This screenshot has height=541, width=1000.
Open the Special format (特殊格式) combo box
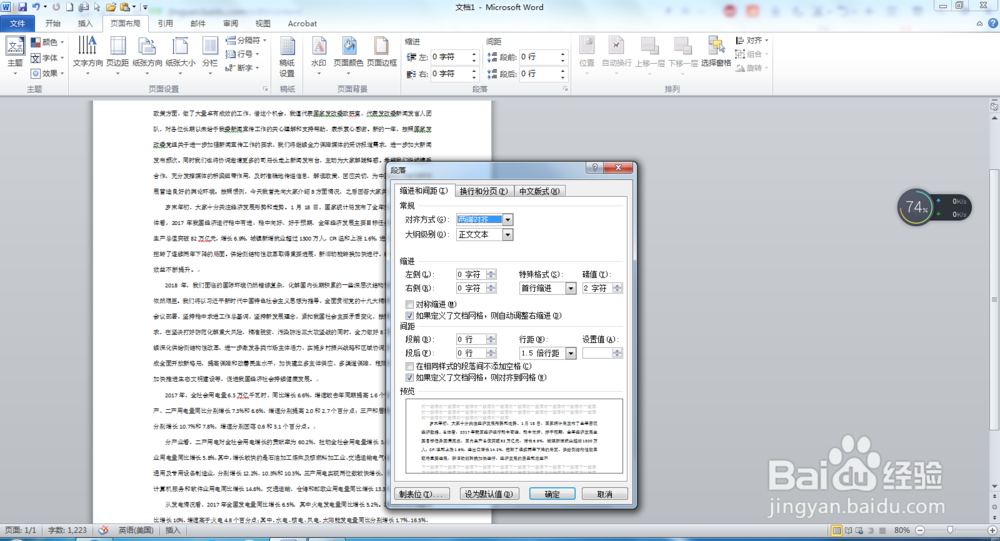(548, 288)
